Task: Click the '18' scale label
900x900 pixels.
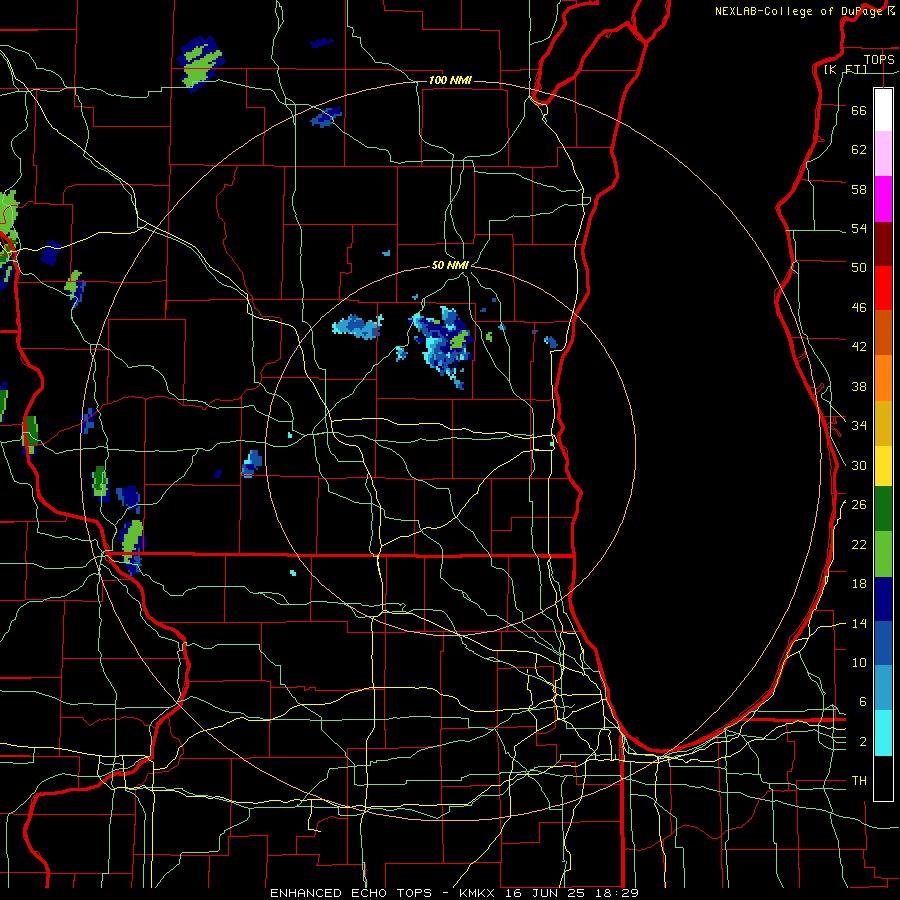Action: 859,584
